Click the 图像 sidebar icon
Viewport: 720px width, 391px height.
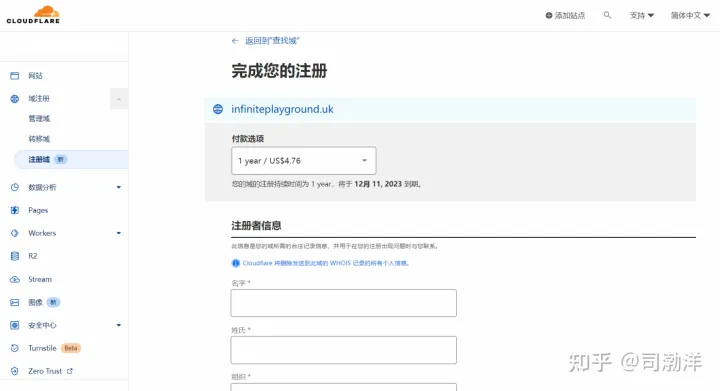click(x=15, y=302)
